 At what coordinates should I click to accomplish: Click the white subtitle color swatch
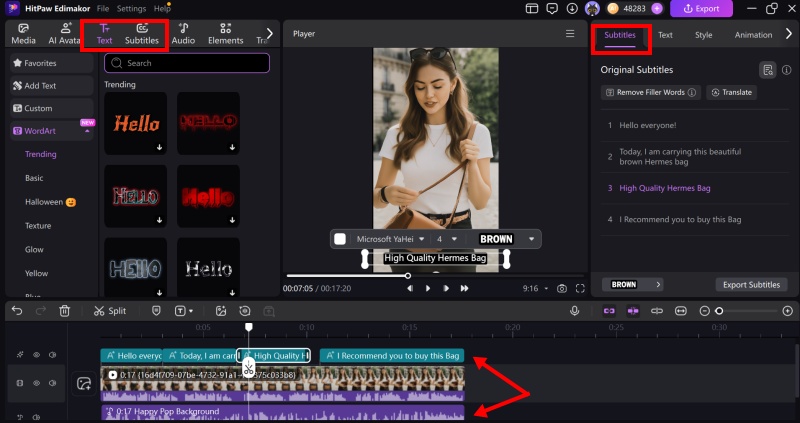coord(340,239)
